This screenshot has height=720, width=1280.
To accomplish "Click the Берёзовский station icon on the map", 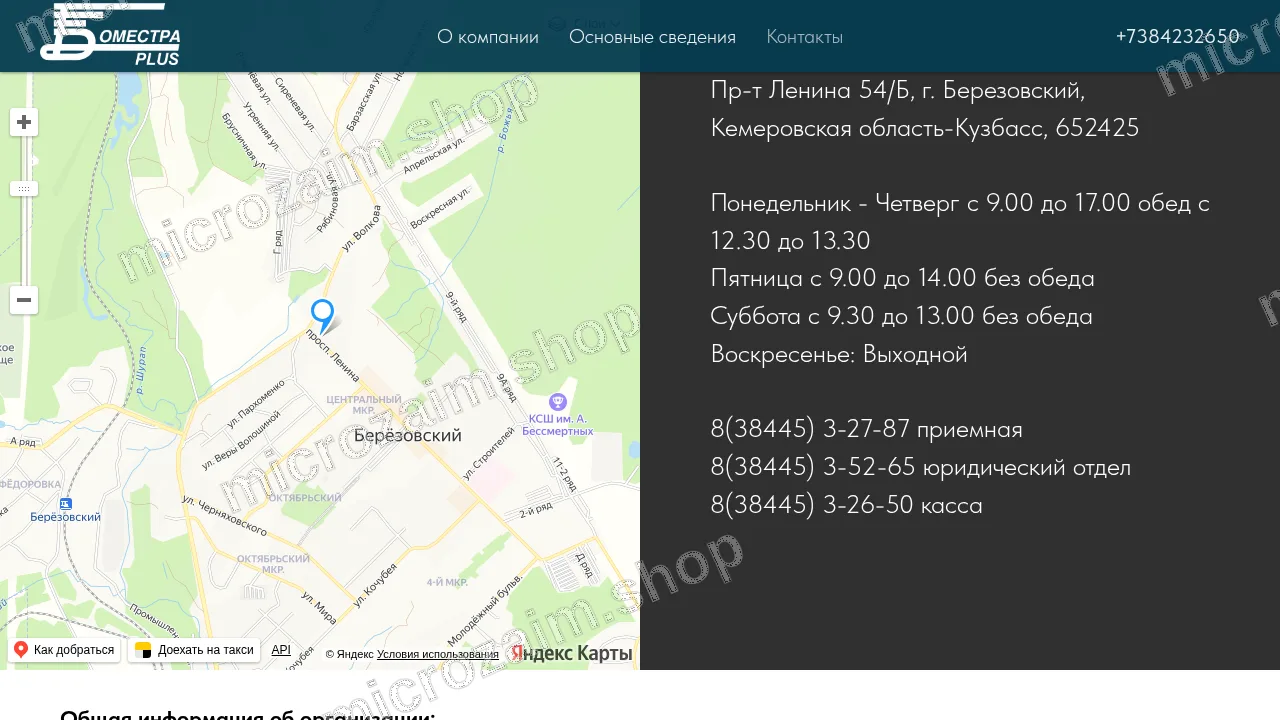I will 65,503.
